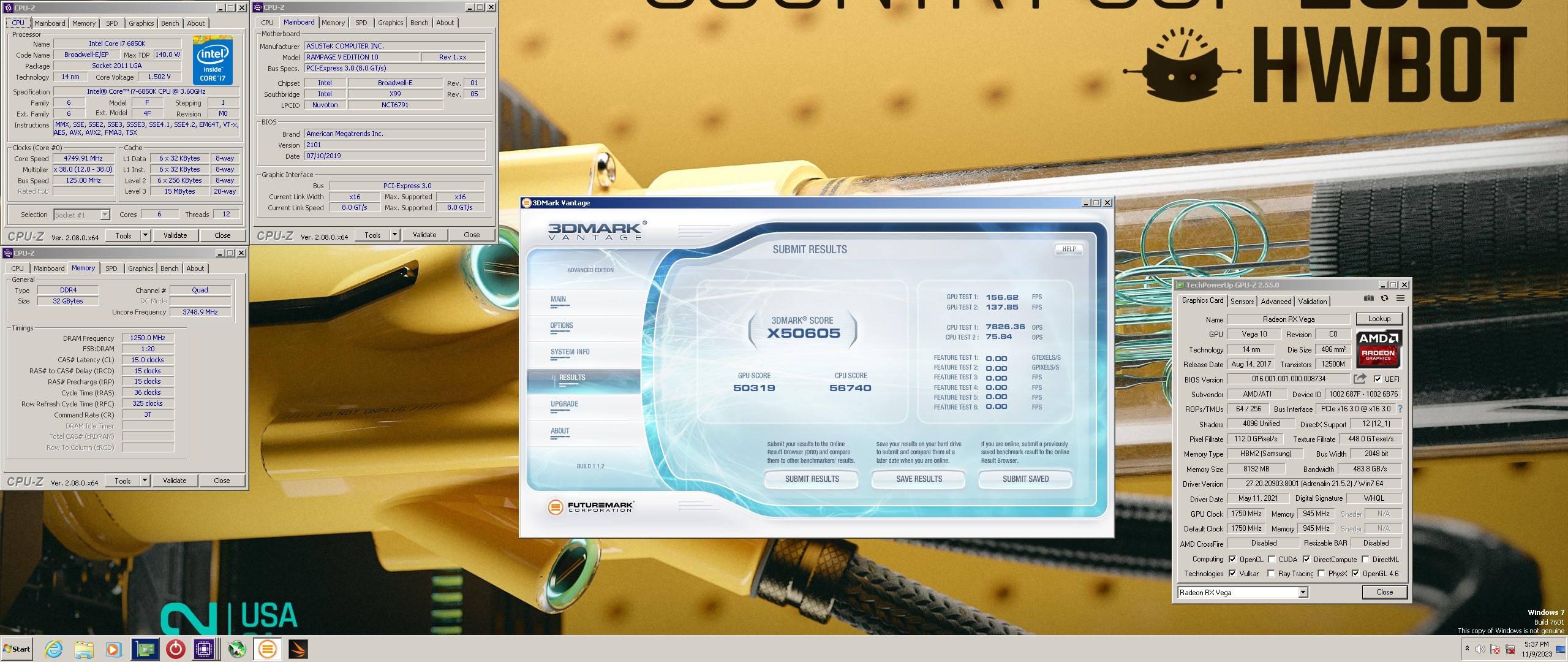The width and height of the screenshot is (1568, 662).
Task: Select Graphics tab in CPU-Z CPU window
Action: [141, 23]
